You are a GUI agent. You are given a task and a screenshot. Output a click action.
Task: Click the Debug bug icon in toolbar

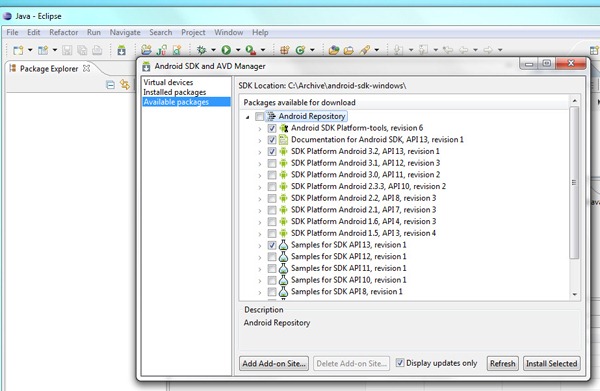[x=201, y=50]
